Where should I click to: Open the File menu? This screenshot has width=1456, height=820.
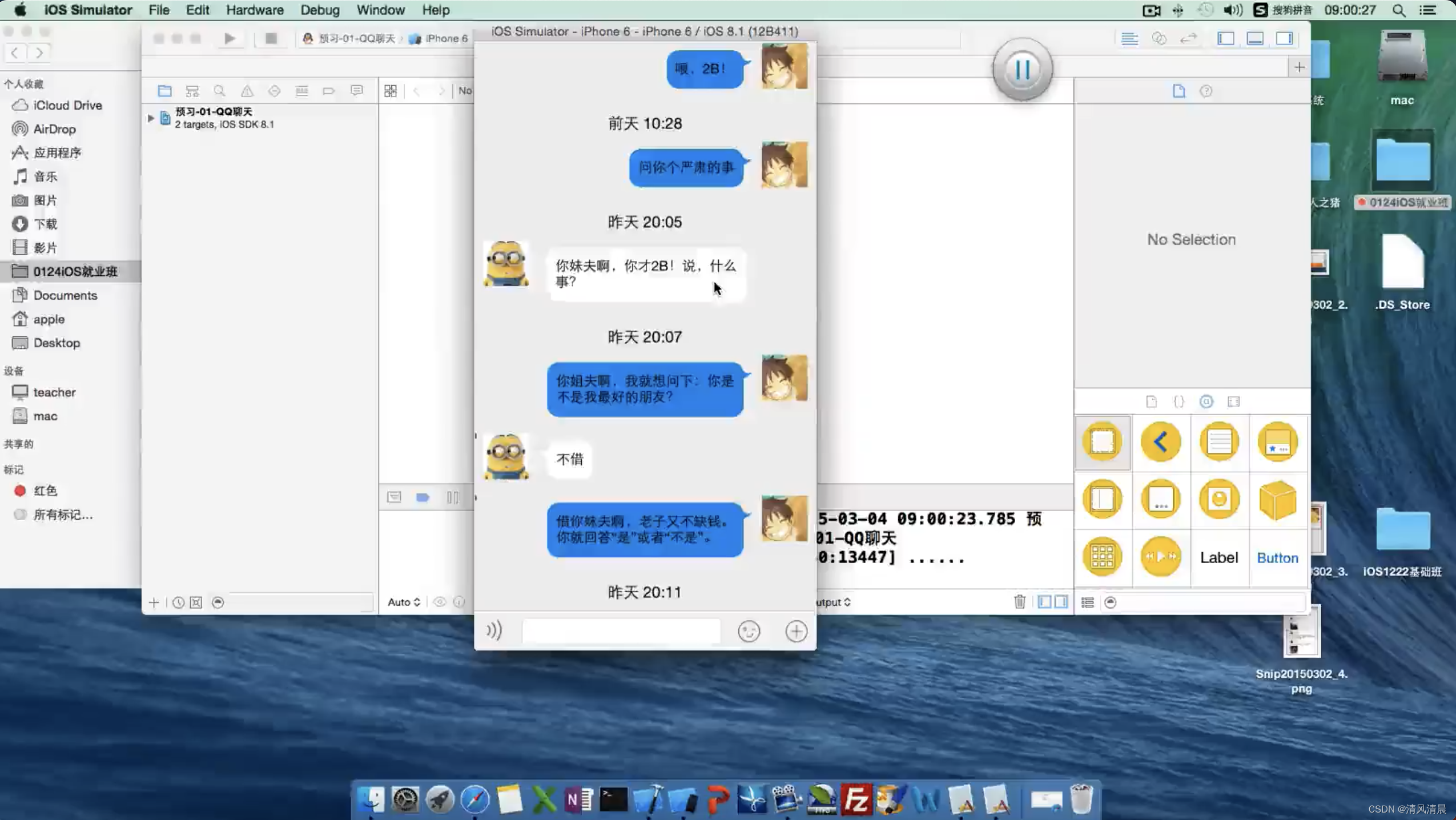click(x=159, y=10)
